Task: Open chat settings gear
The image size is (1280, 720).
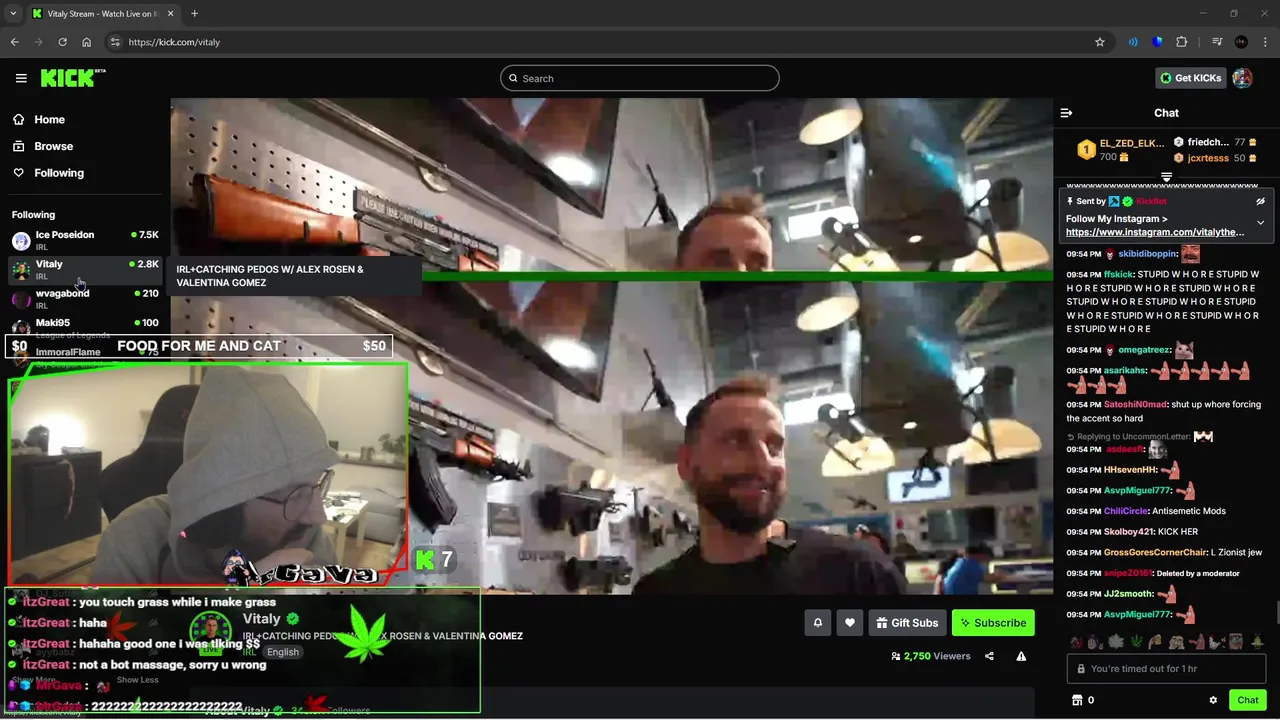Action: (1213, 700)
